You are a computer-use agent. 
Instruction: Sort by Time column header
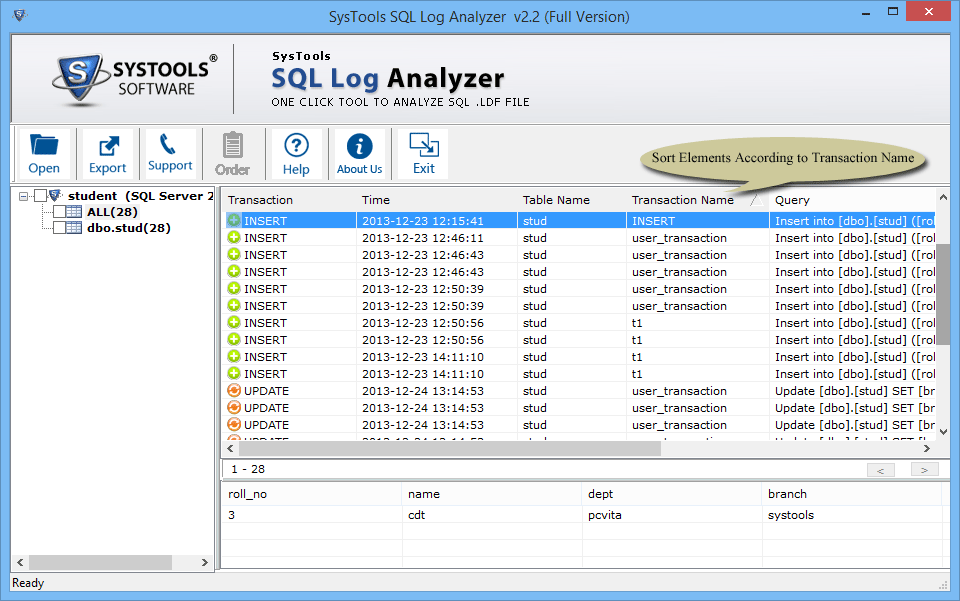point(437,200)
